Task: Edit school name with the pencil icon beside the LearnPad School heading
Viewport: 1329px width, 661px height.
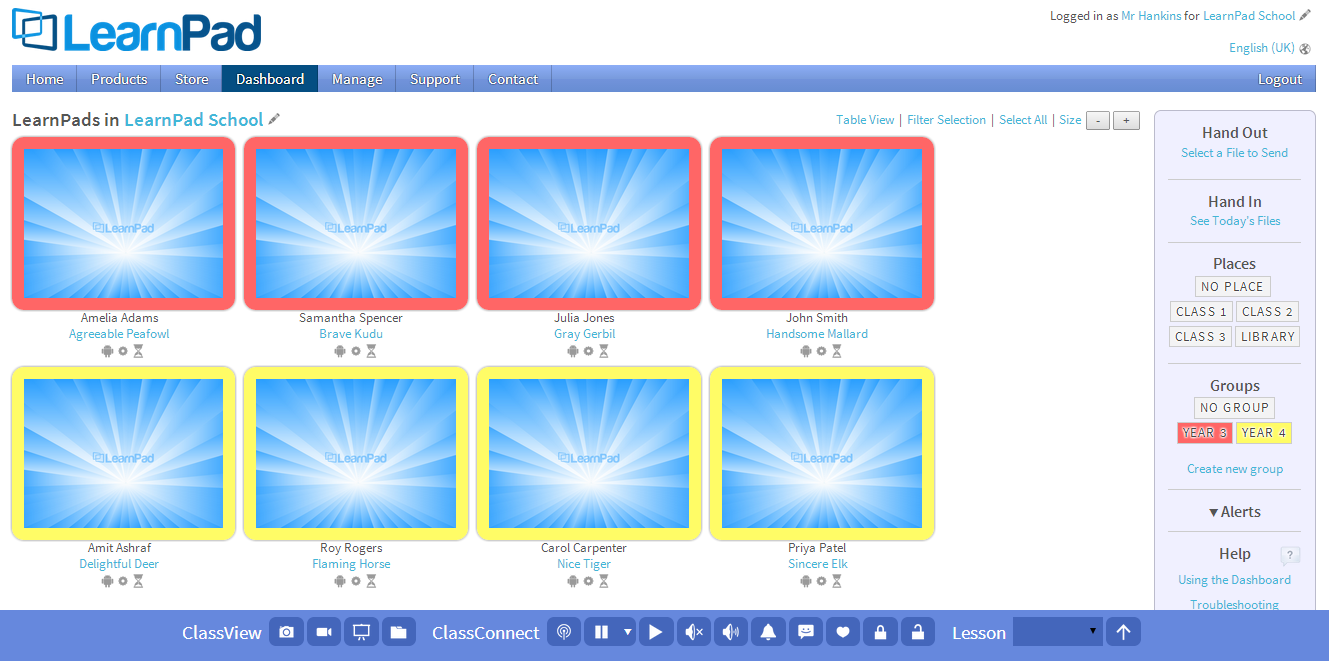Action: click(x=274, y=119)
